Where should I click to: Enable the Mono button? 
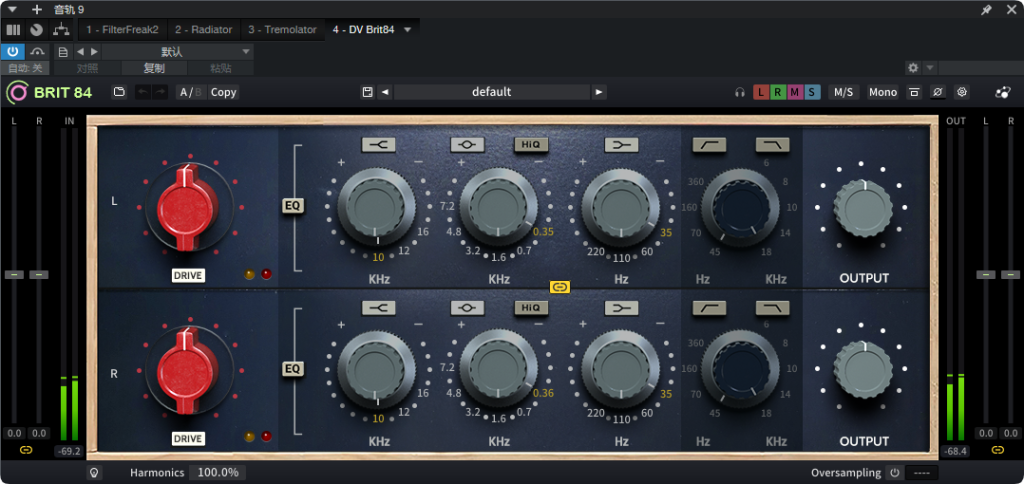883,92
